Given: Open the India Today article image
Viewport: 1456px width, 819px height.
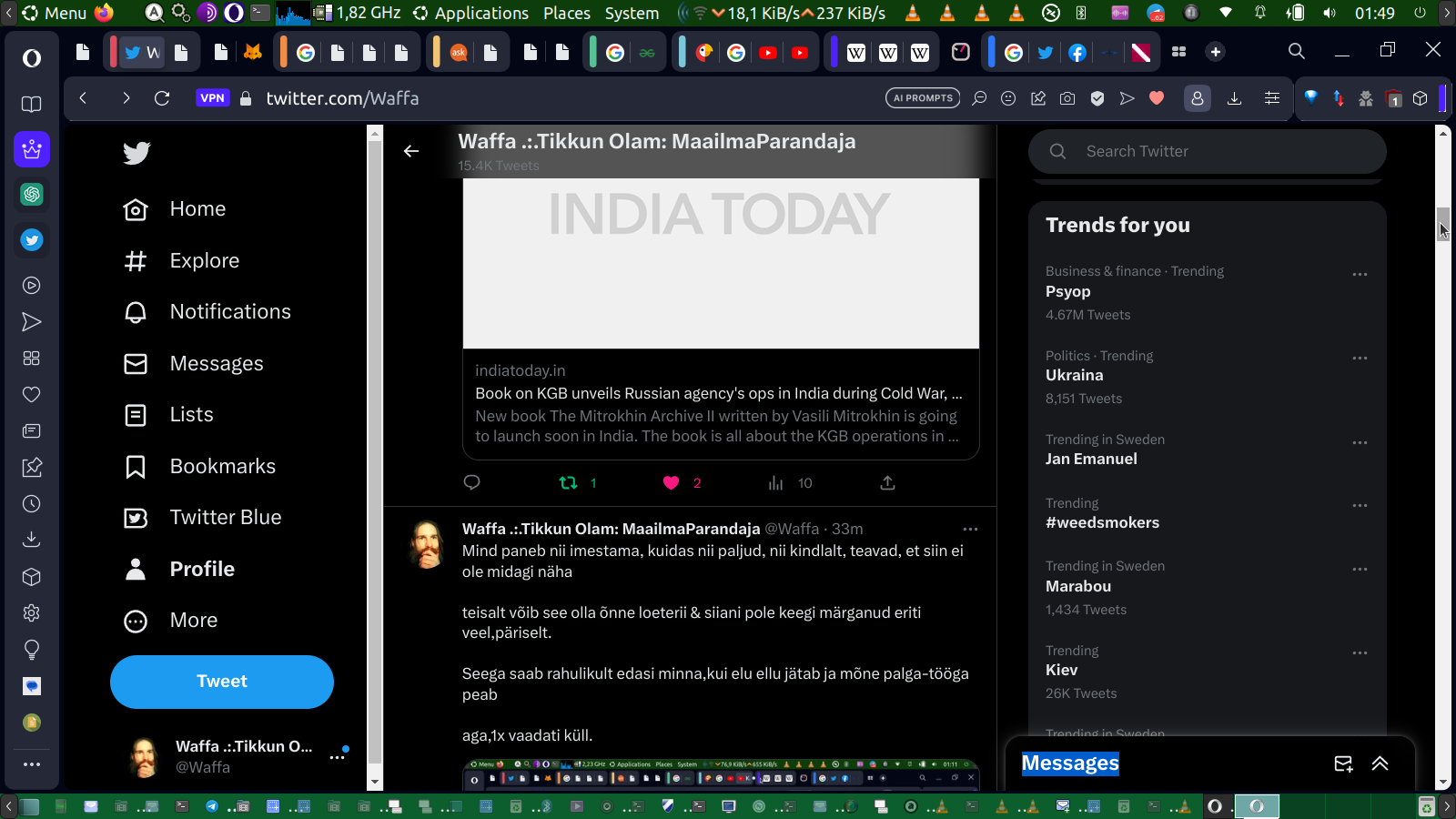Looking at the screenshot, I should pyautogui.click(x=721, y=263).
